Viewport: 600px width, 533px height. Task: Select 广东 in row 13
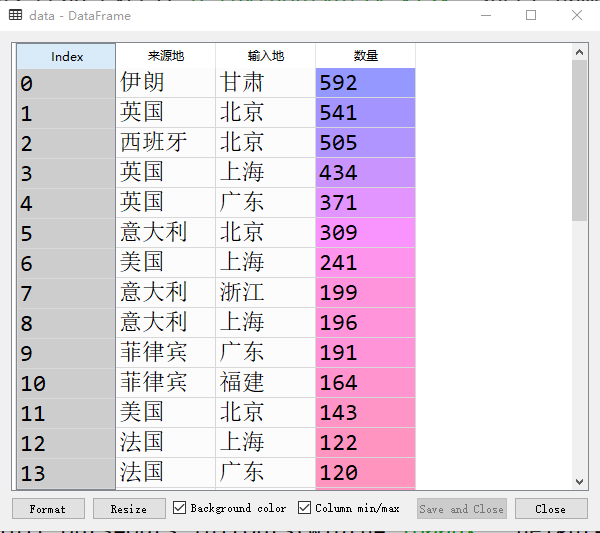click(266, 473)
